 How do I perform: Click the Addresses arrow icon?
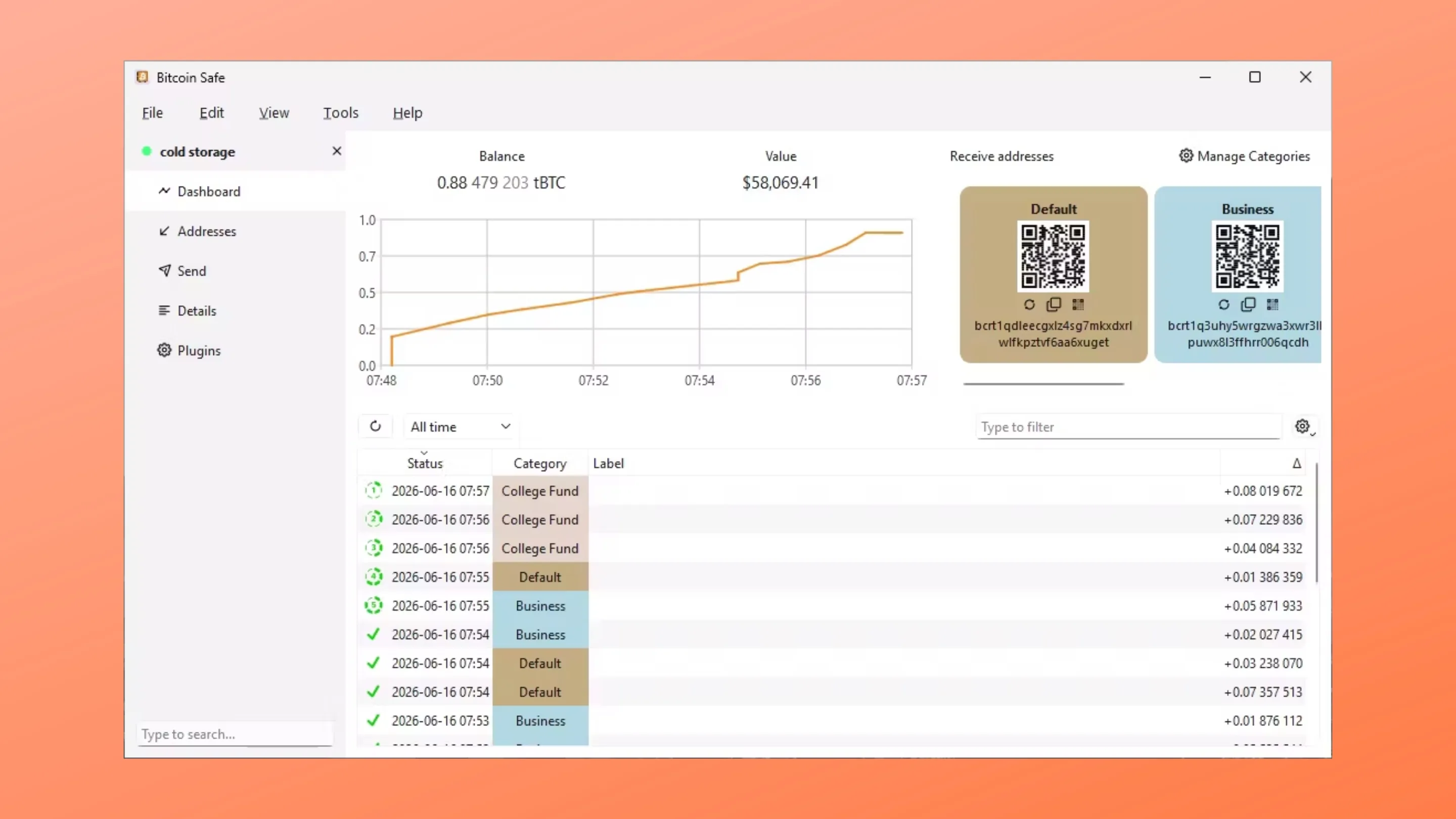coord(164,231)
